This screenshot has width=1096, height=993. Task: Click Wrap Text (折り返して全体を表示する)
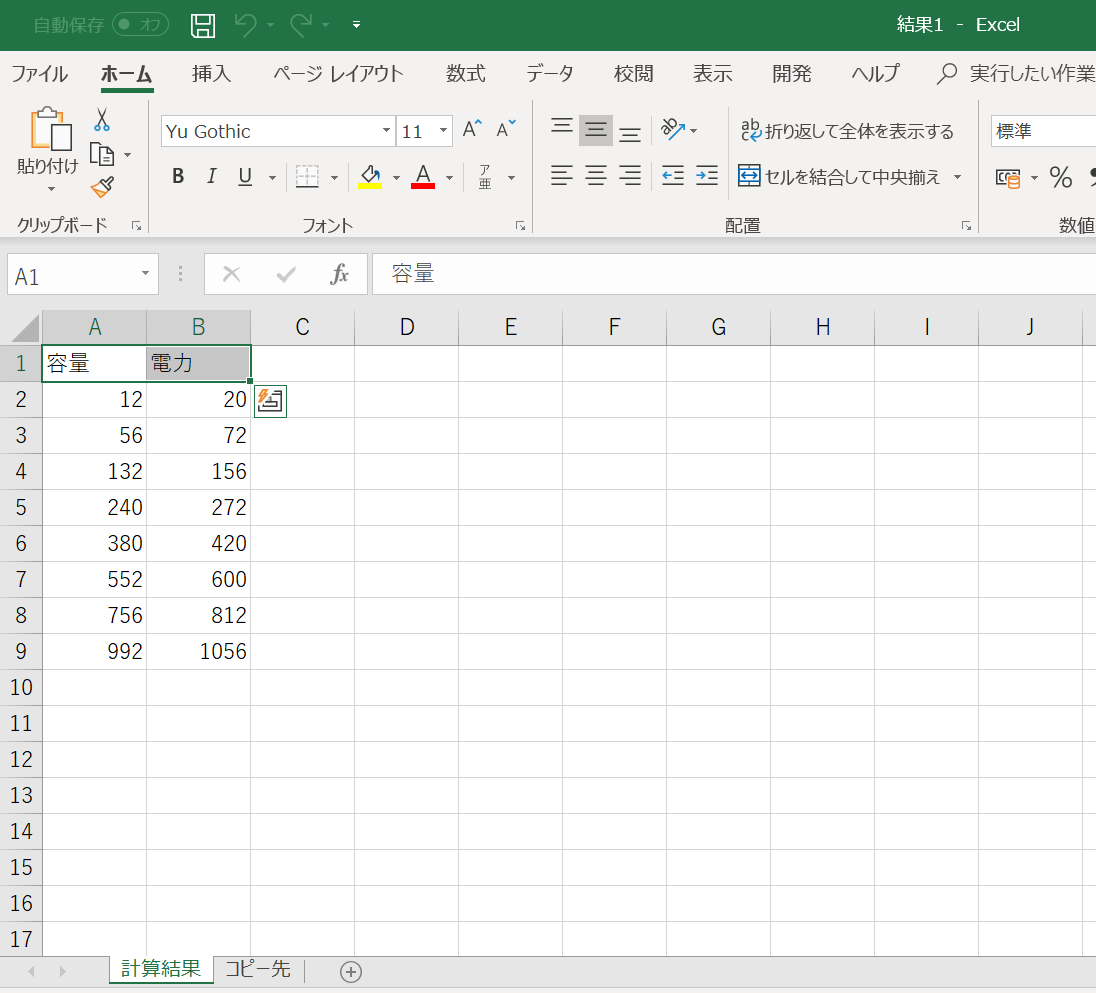pyautogui.click(x=846, y=131)
